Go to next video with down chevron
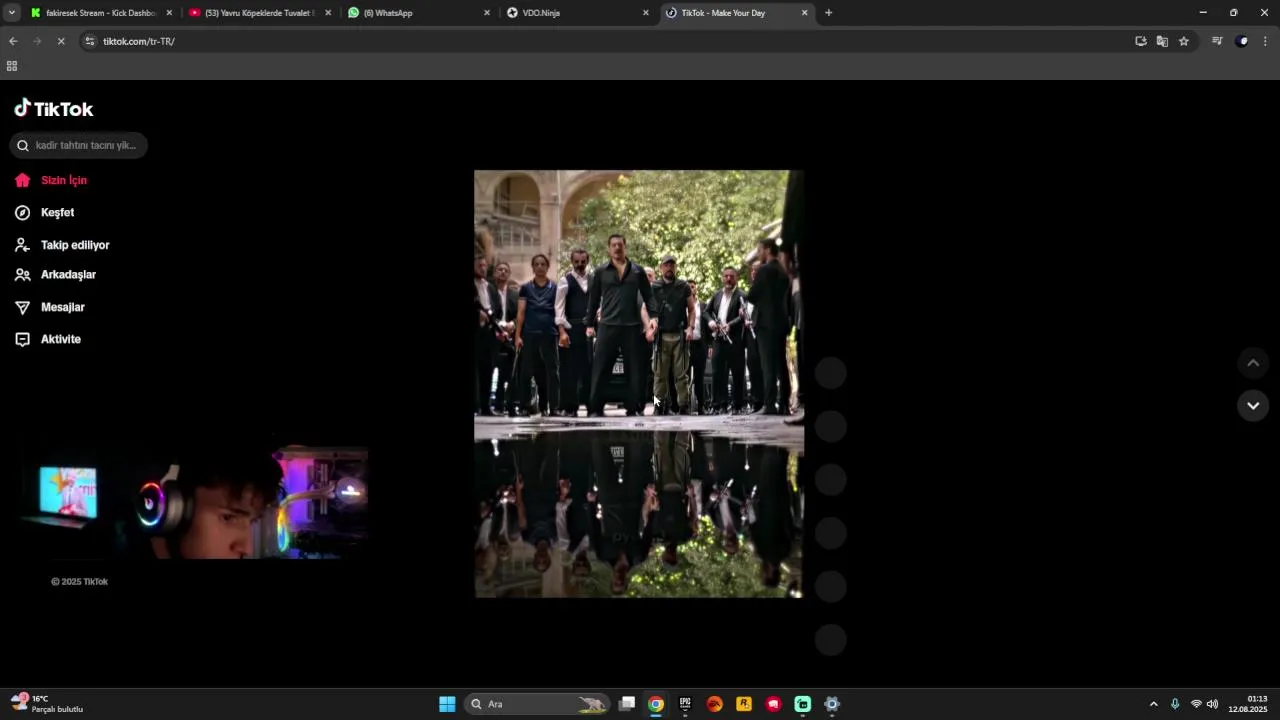This screenshot has height=720, width=1280. click(x=1253, y=405)
